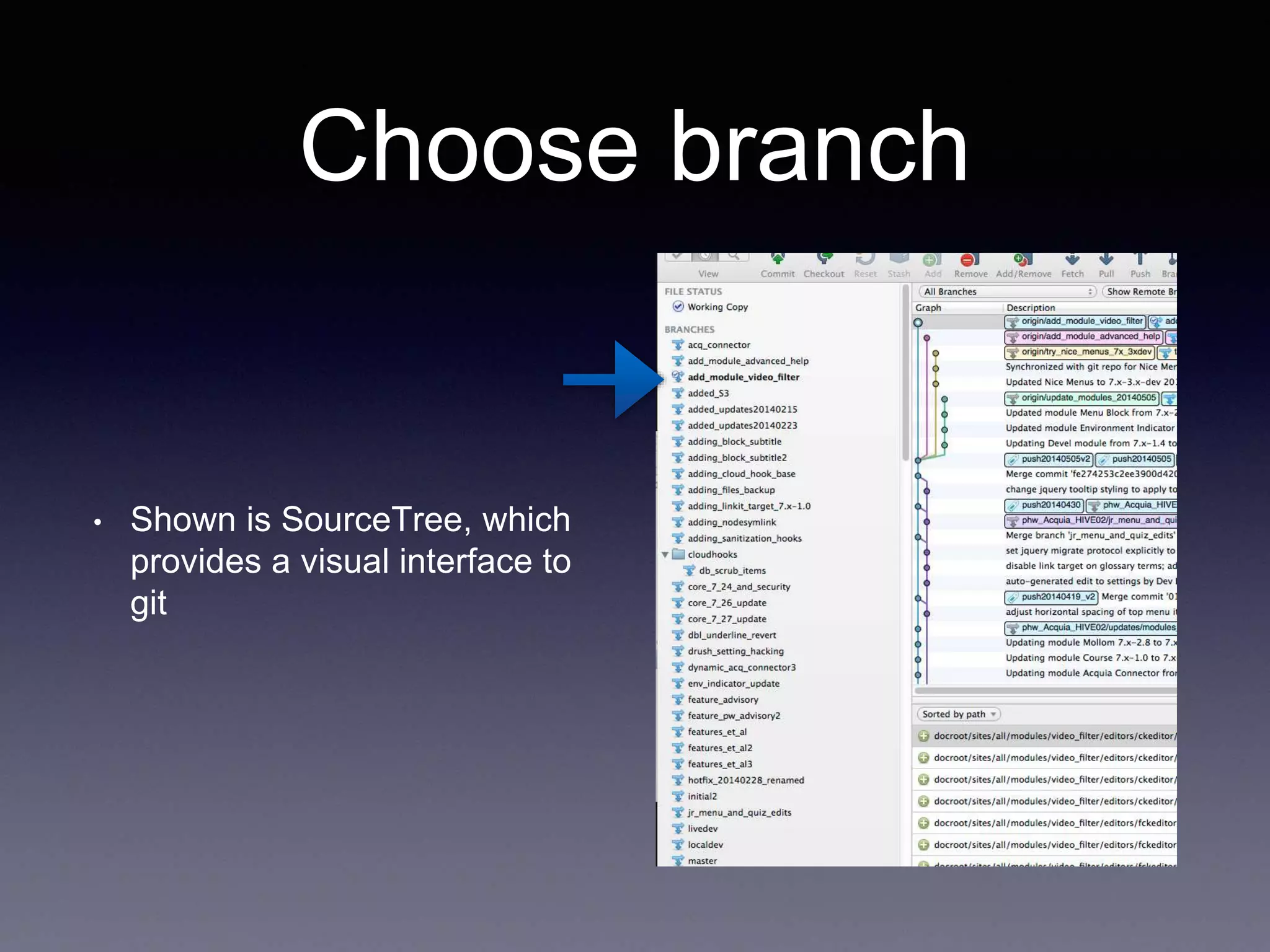Select the master branch in sidebar
This screenshot has height=952, width=1270.
point(702,860)
